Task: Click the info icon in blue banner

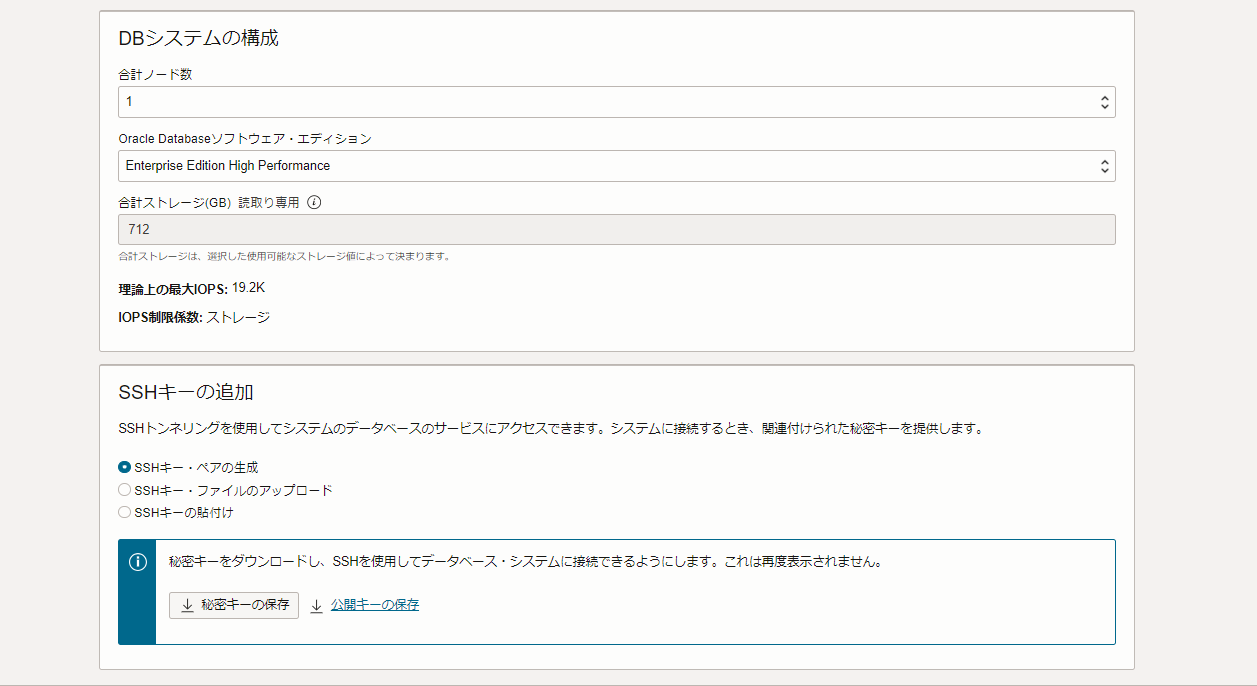Action: click(x=138, y=562)
